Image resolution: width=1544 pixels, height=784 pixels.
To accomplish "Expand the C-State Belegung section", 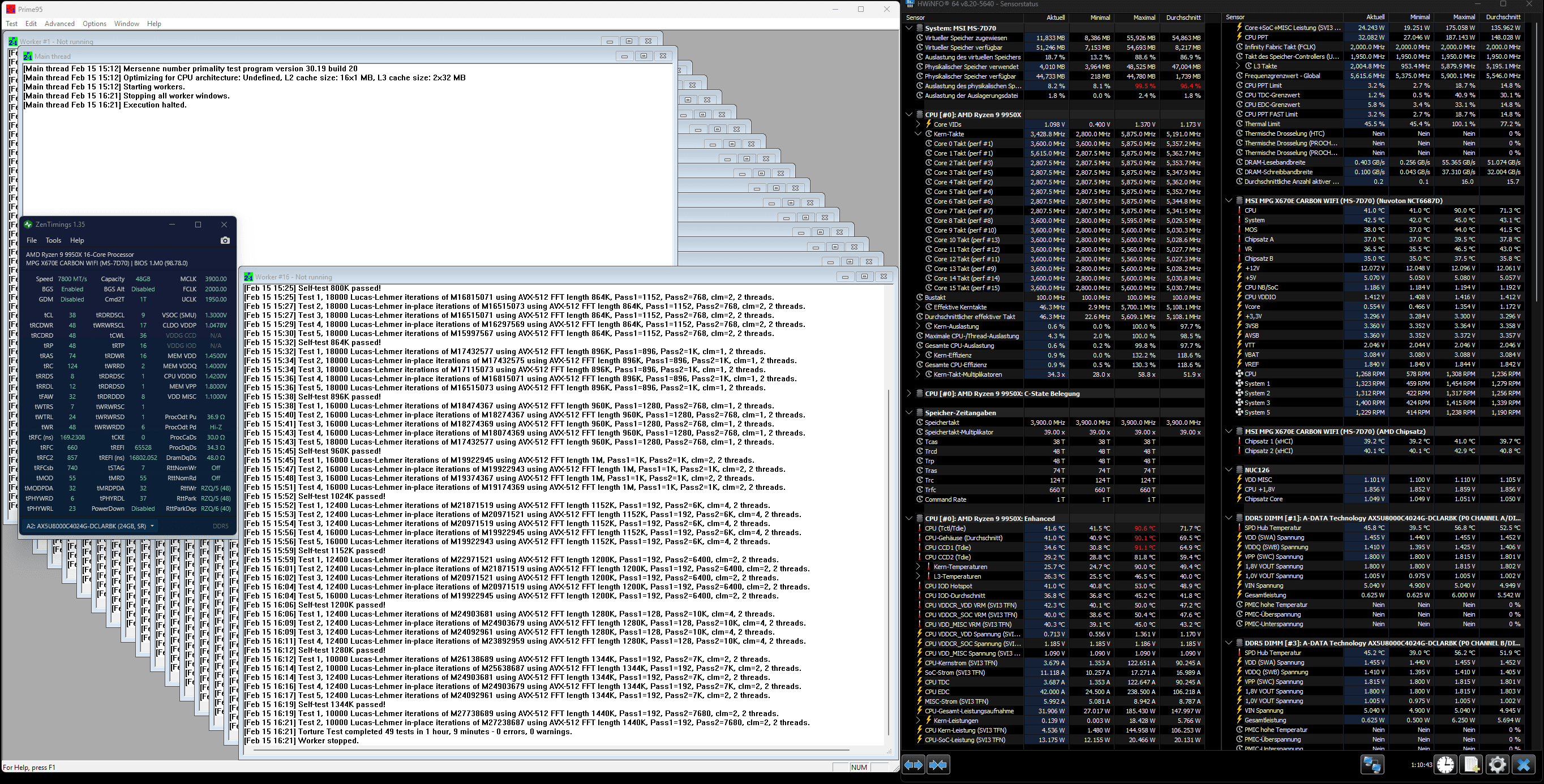I will (x=910, y=394).
